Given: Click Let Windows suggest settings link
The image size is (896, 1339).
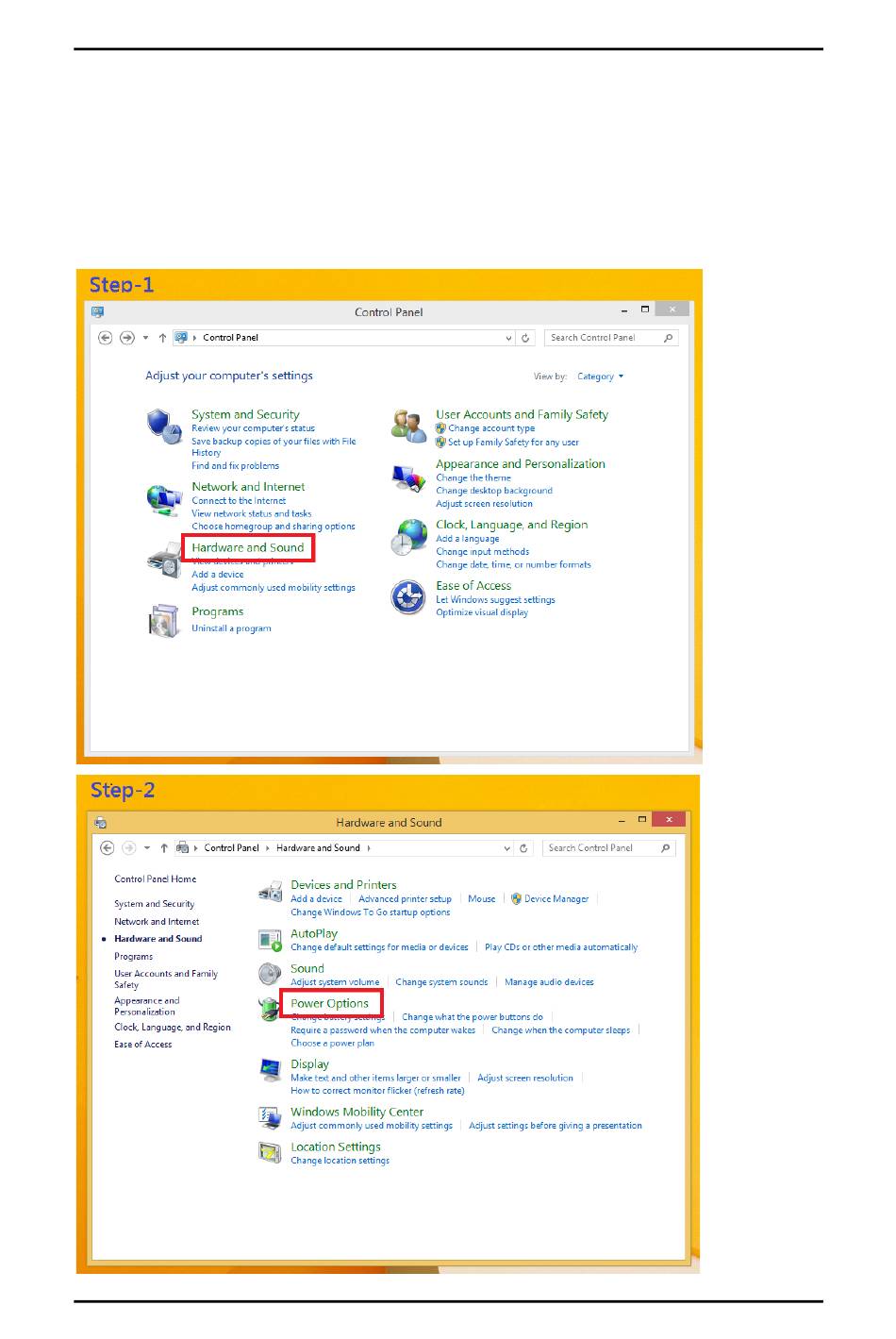Looking at the screenshot, I should pos(495,600).
